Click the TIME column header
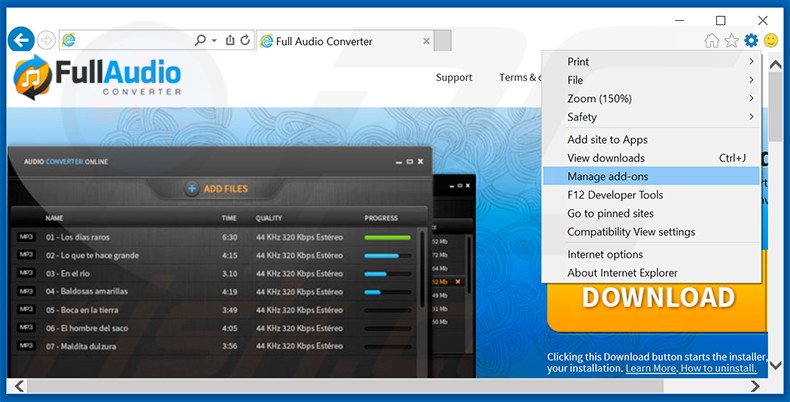The height and width of the screenshot is (402, 790). point(229,218)
